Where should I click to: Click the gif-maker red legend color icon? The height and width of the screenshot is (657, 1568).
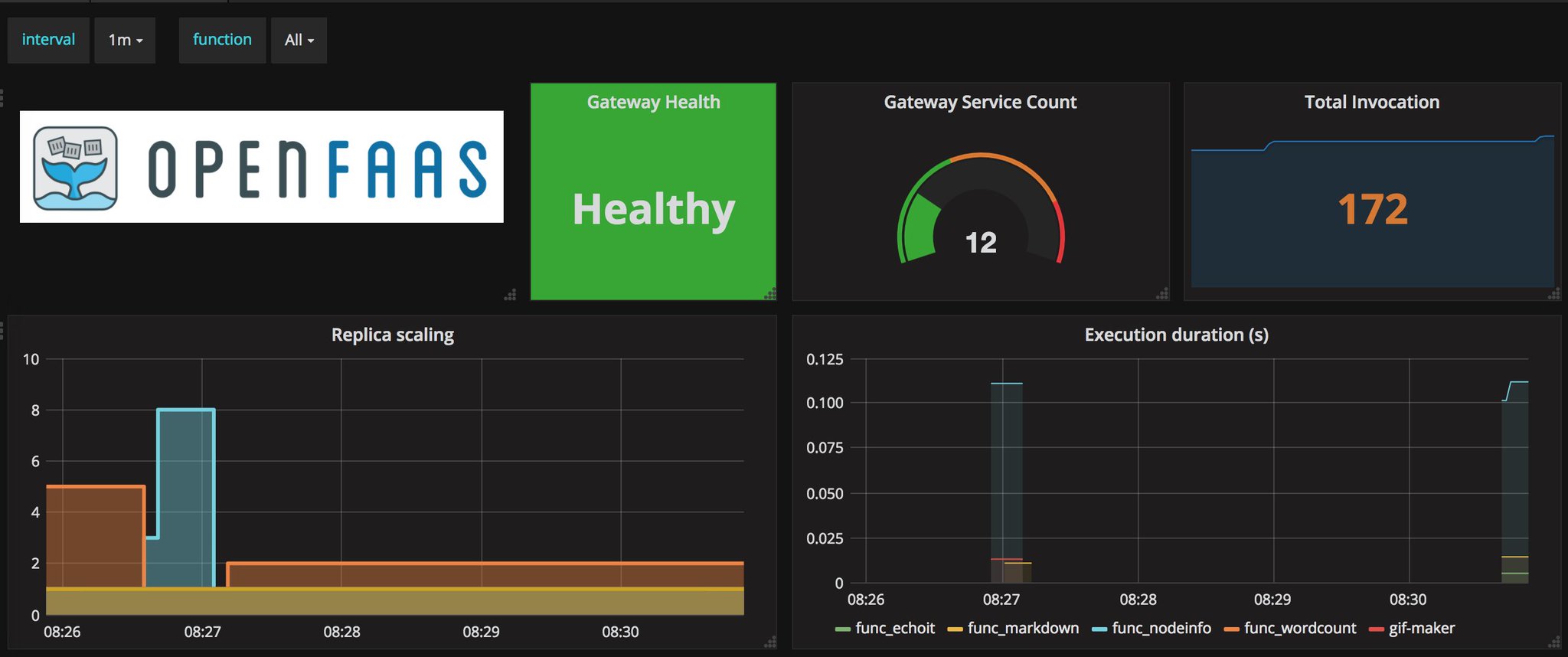click(1376, 629)
